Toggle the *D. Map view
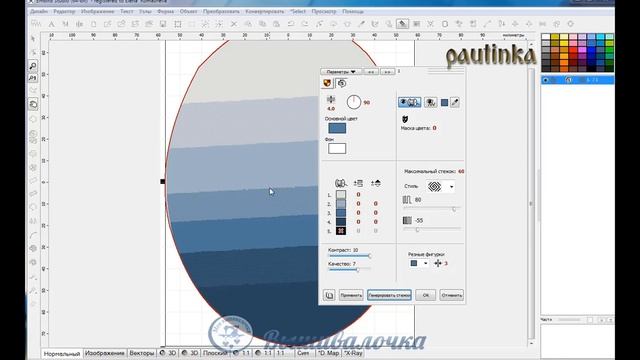 [x=329, y=353]
